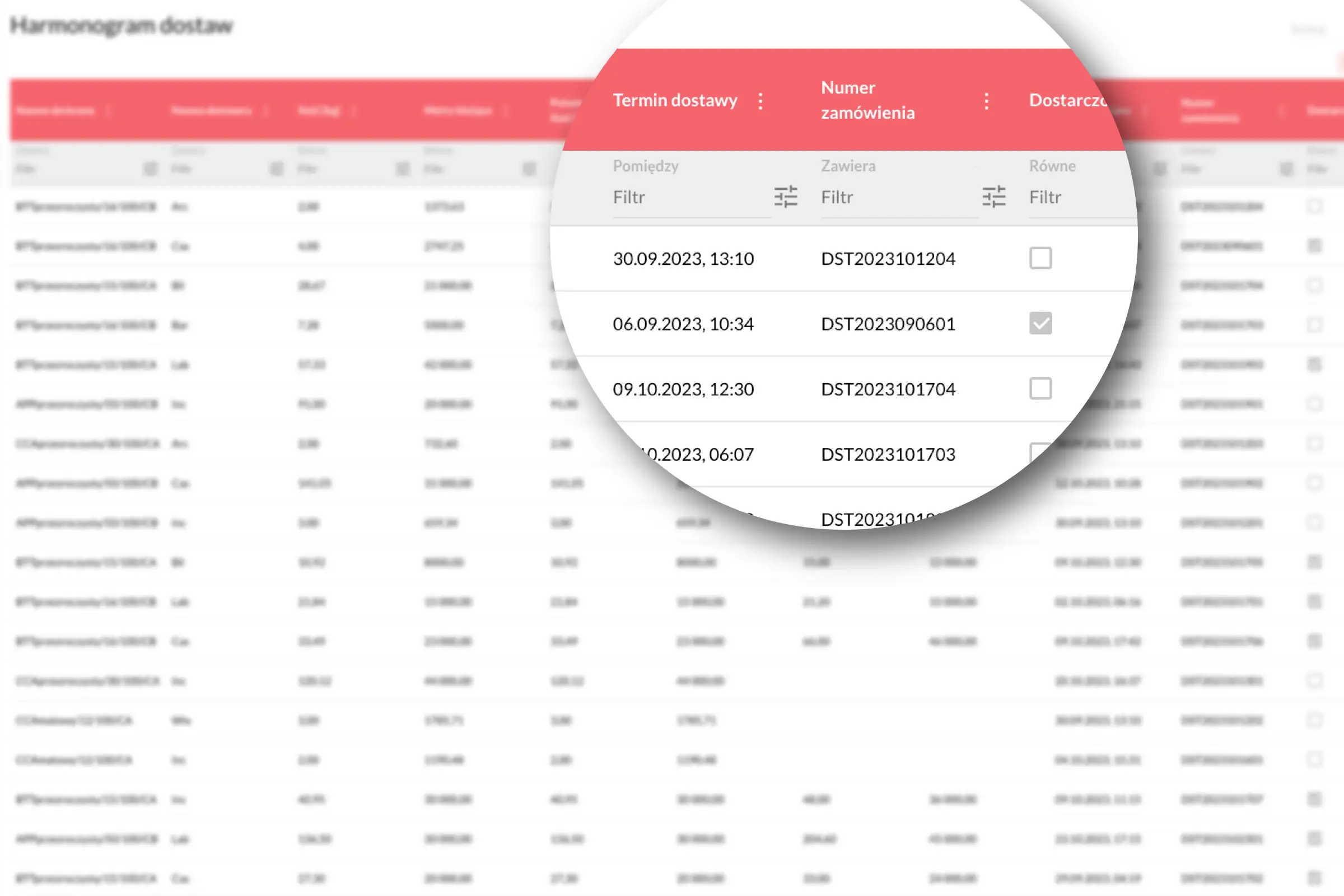Screen dimensions: 1344x896
Task: Change the Zawiera filter operator
Action: (x=848, y=166)
